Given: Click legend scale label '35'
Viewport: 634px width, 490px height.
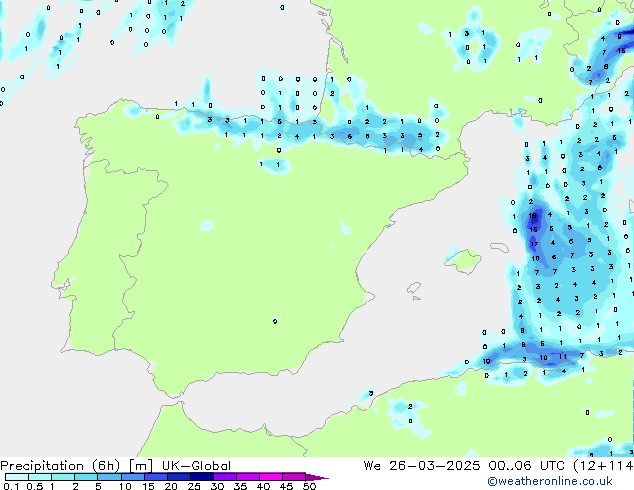Looking at the screenshot, I should (240, 486).
